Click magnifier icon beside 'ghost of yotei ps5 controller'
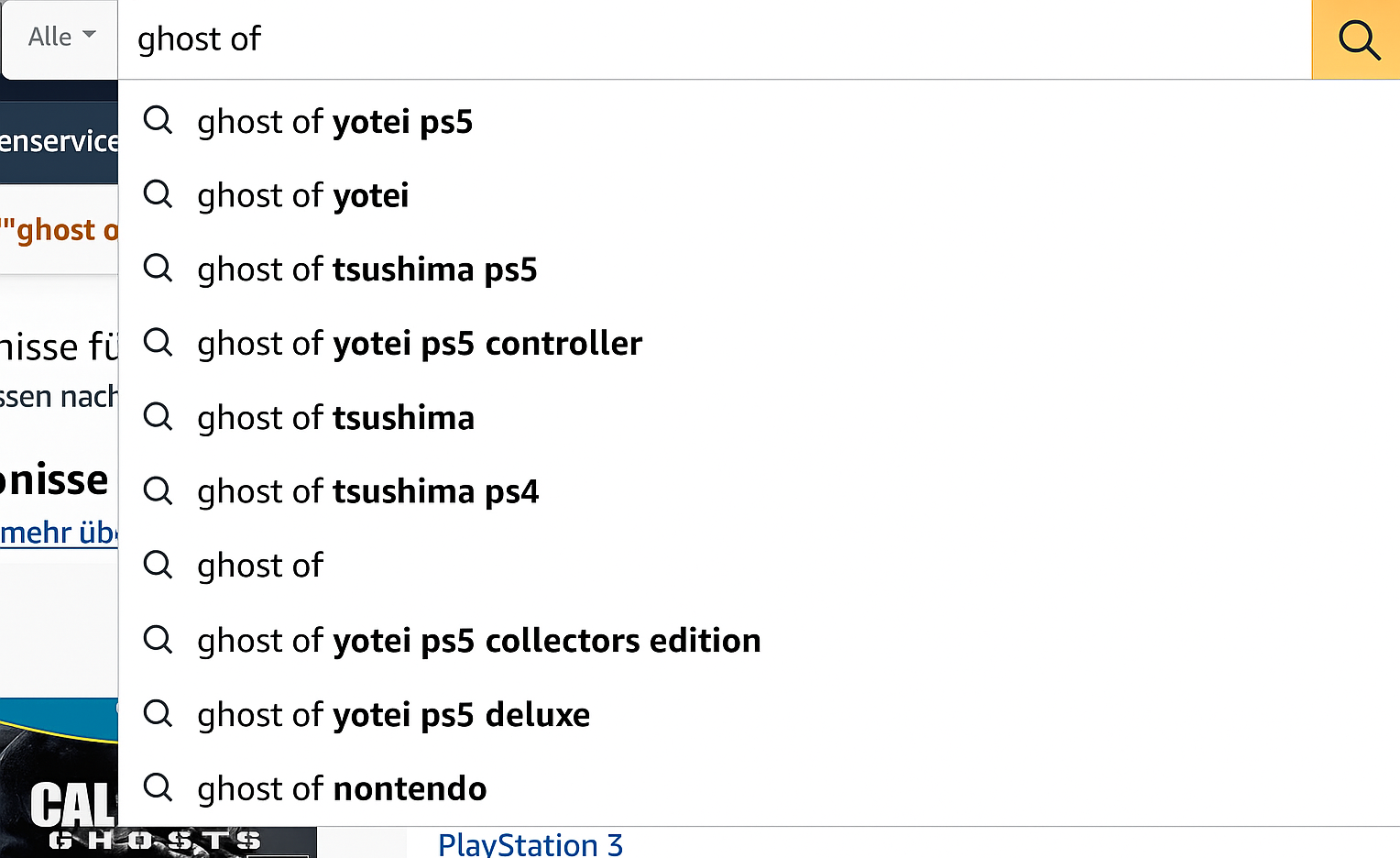Screen dimensions: 1400x858 tap(158, 343)
